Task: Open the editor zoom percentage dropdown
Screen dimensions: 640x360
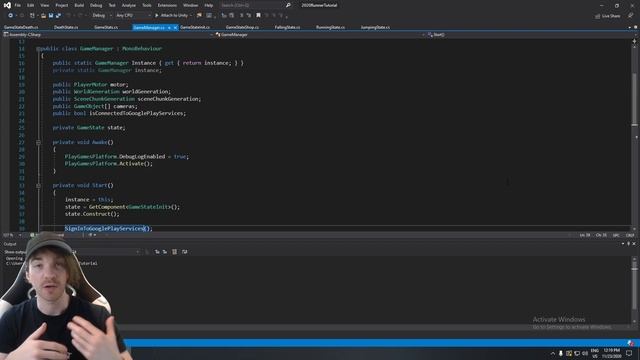Action: tap(12, 235)
